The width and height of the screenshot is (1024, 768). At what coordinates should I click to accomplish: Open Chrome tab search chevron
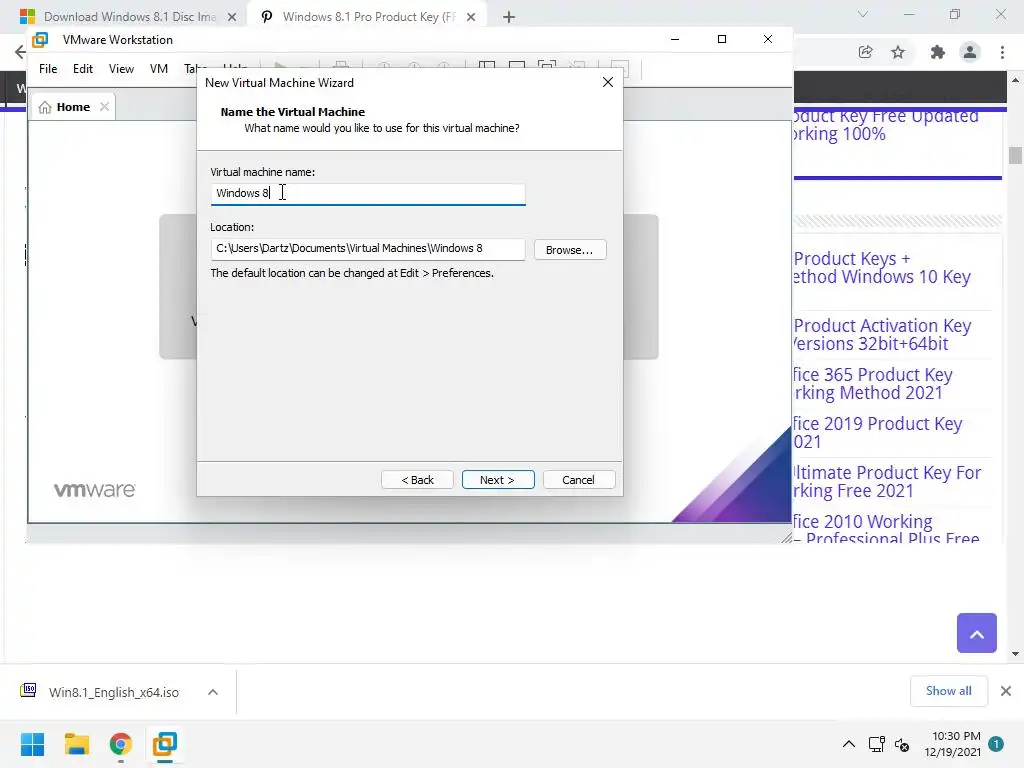click(863, 14)
